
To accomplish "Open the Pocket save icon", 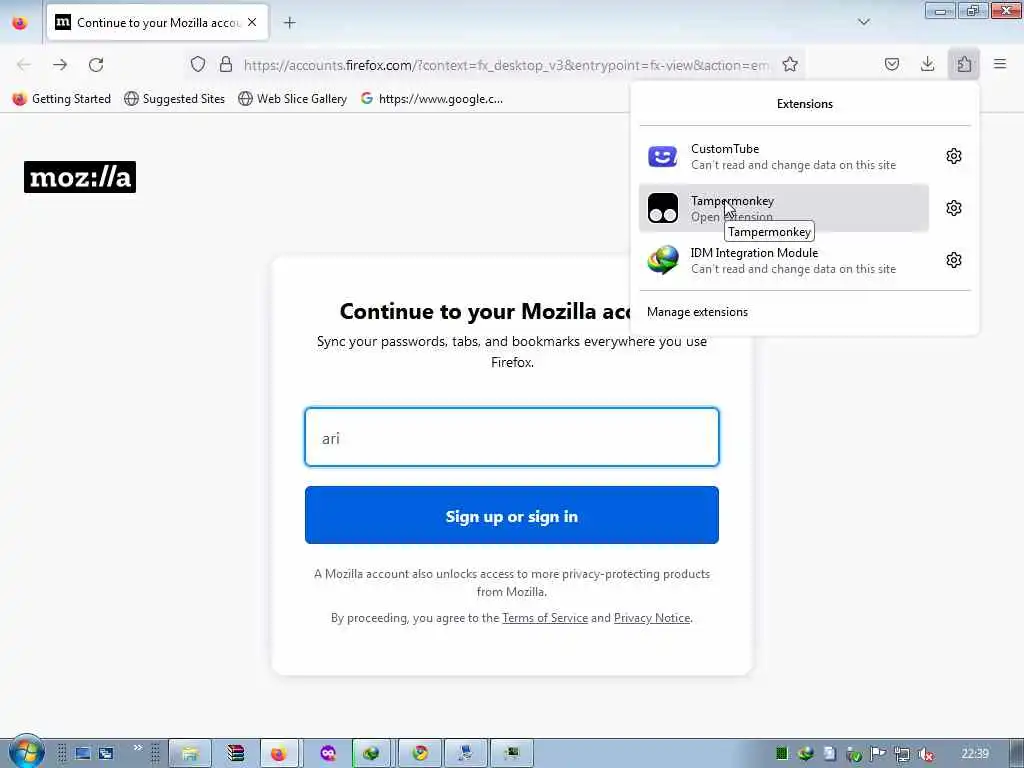I will (892, 64).
